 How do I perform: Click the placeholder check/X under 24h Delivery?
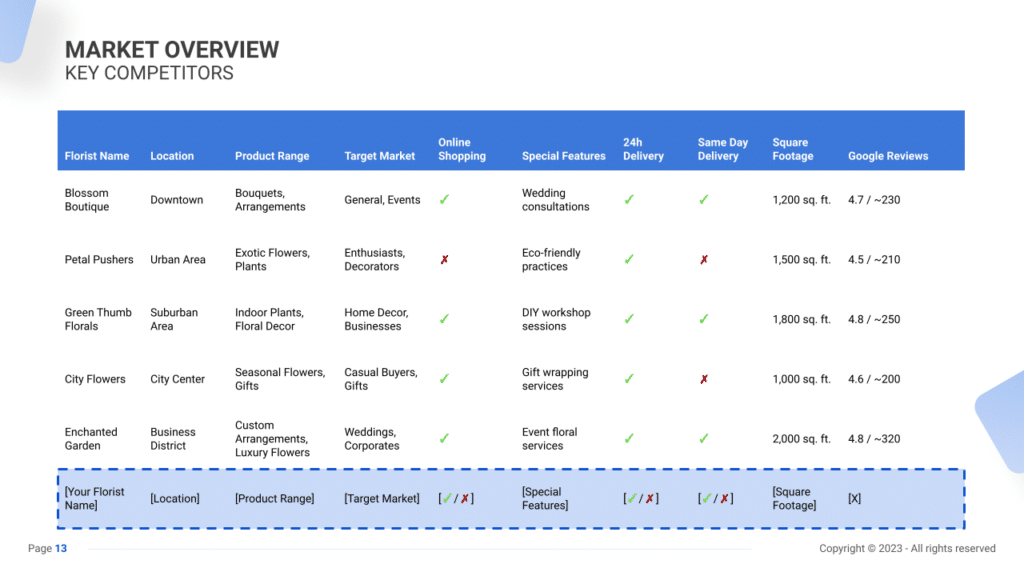(641, 499)
